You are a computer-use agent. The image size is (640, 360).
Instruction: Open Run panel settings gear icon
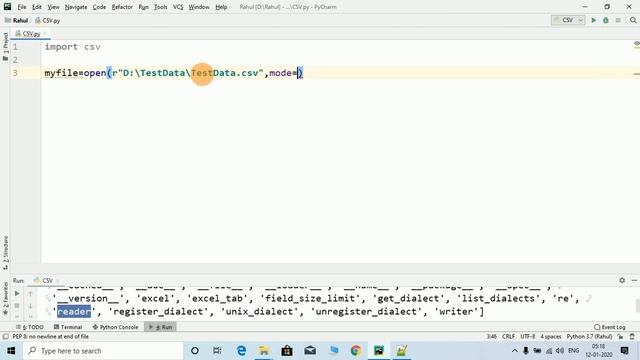click(x=622, y=280)
